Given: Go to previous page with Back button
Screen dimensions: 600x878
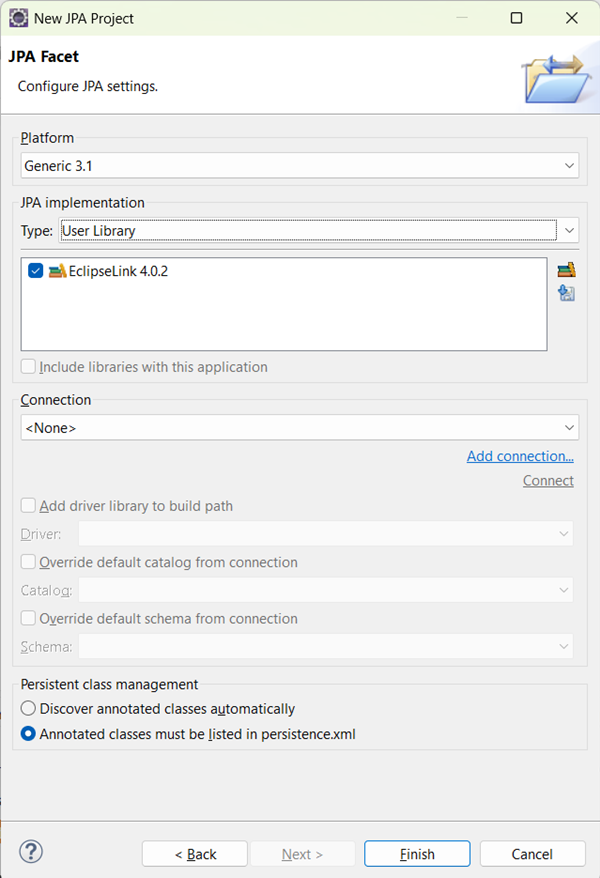Looking at the screenshot, I should (195, 854).
